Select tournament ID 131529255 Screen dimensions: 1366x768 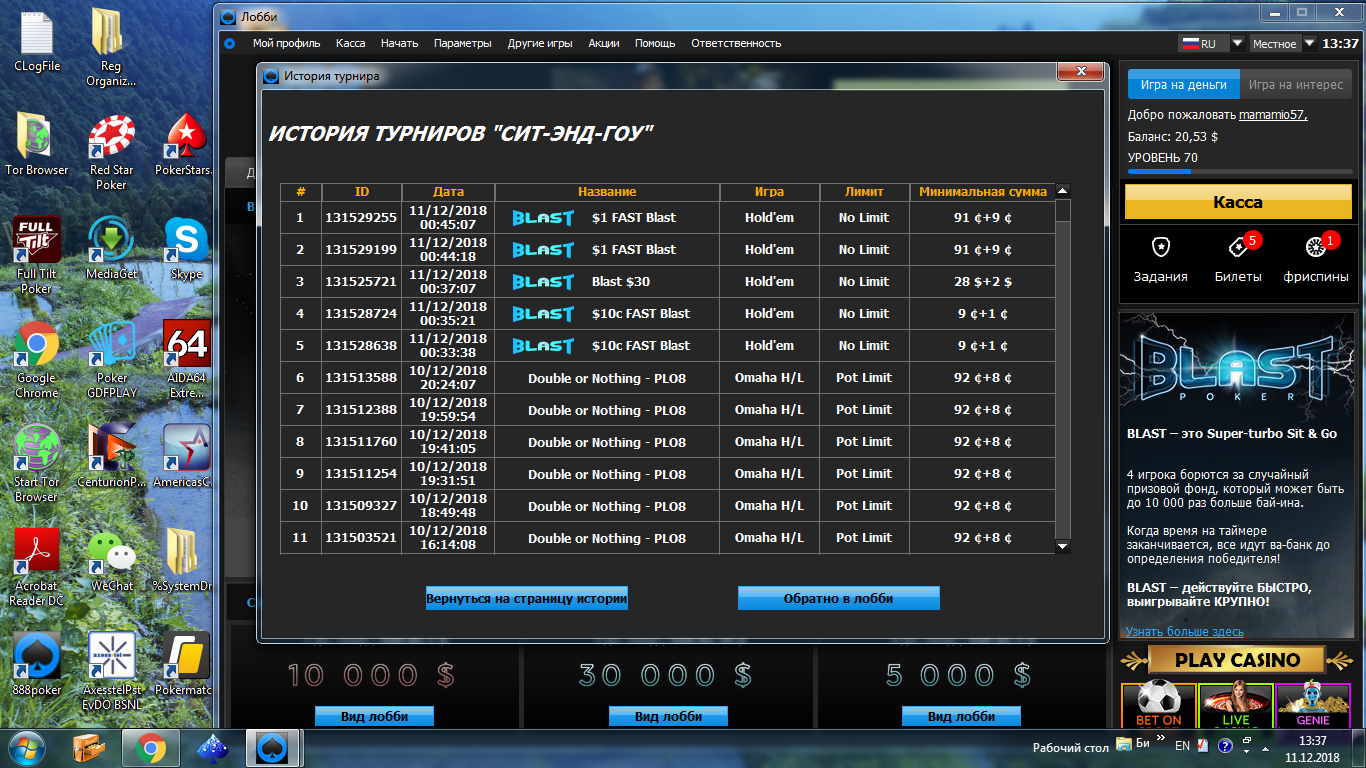[361, 218]
